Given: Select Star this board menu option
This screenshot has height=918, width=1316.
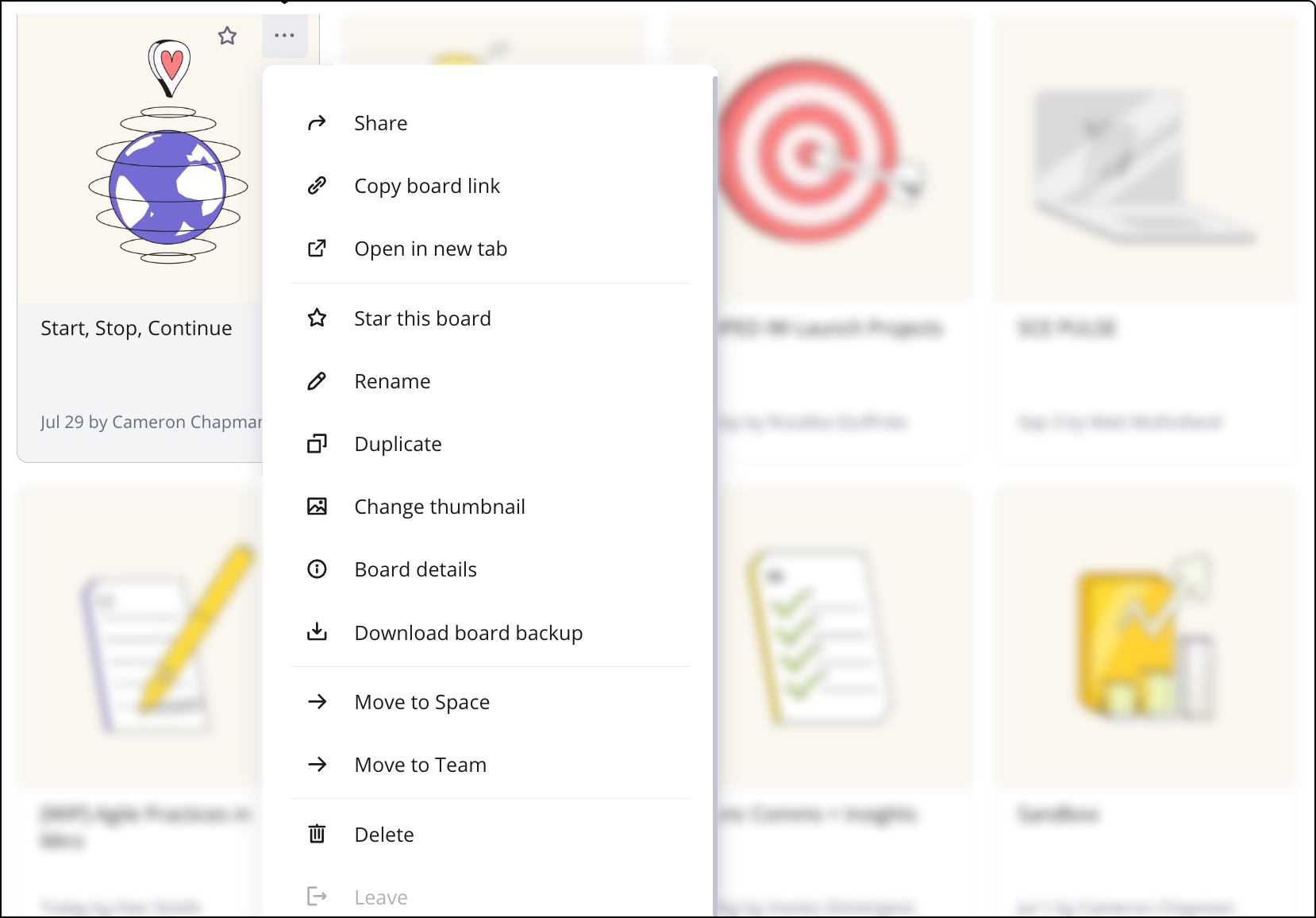Looking at the screenshot, I should click(x=422, y=318).
